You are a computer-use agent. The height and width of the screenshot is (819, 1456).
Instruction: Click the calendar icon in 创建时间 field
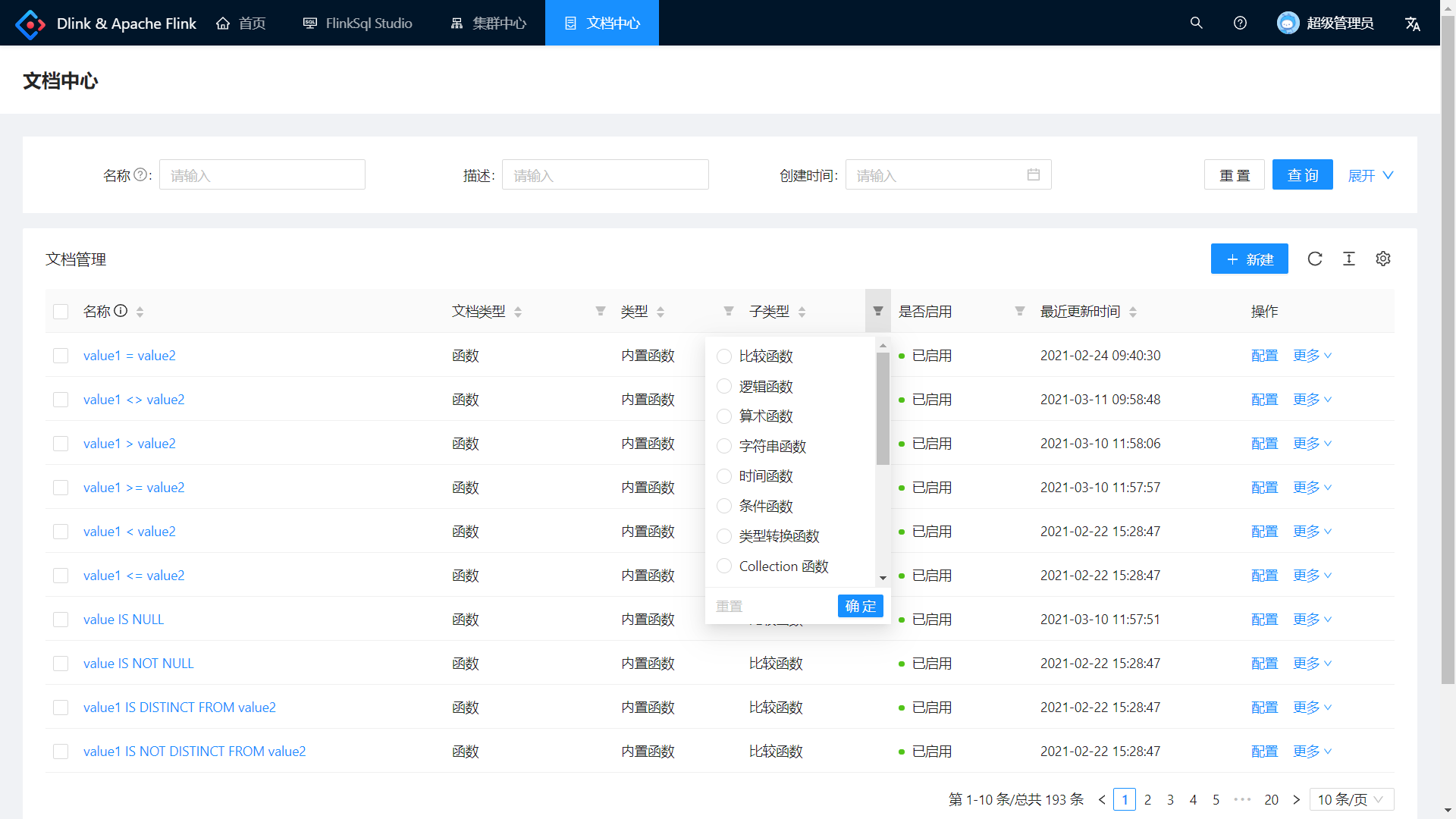pos(1034,174)
